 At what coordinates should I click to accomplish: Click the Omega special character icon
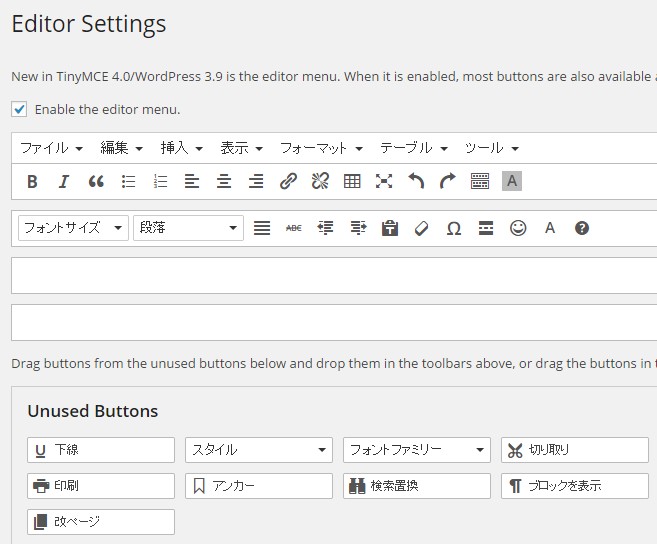[x=454, y=228]
